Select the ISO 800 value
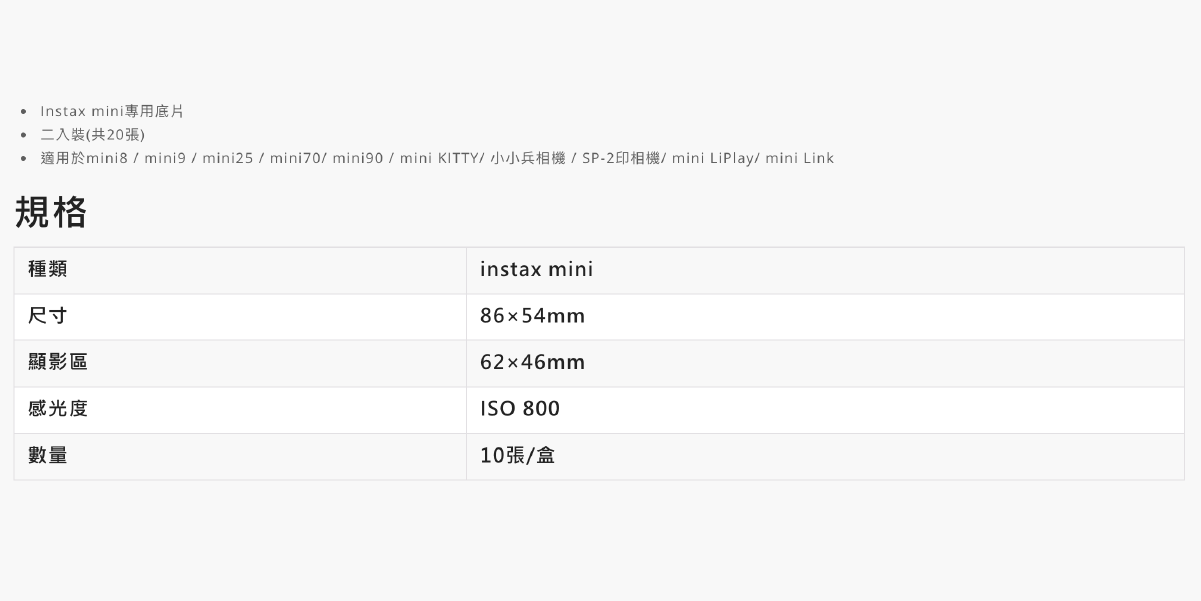This screenshot has height=601, width=1201. [520, 408]
